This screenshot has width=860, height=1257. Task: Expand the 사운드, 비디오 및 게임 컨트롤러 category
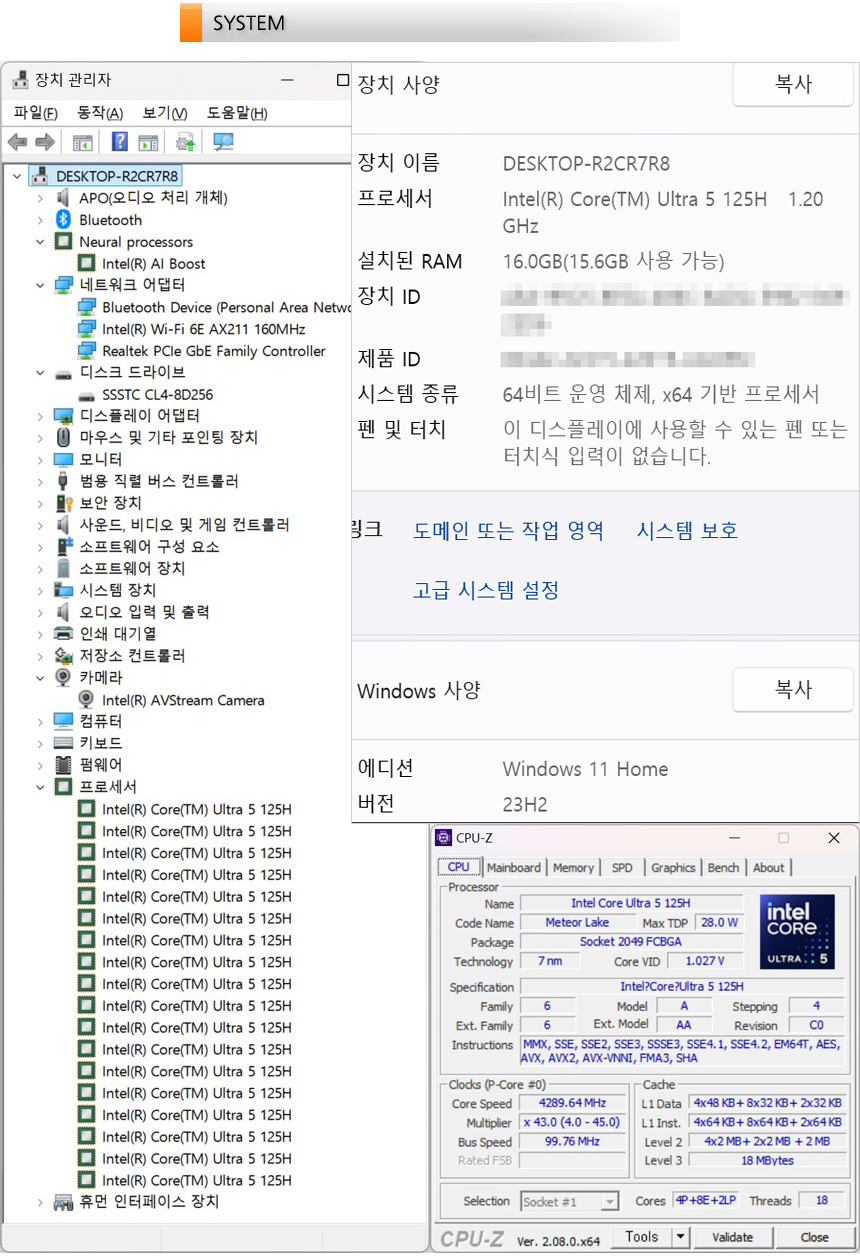(40, 525)
